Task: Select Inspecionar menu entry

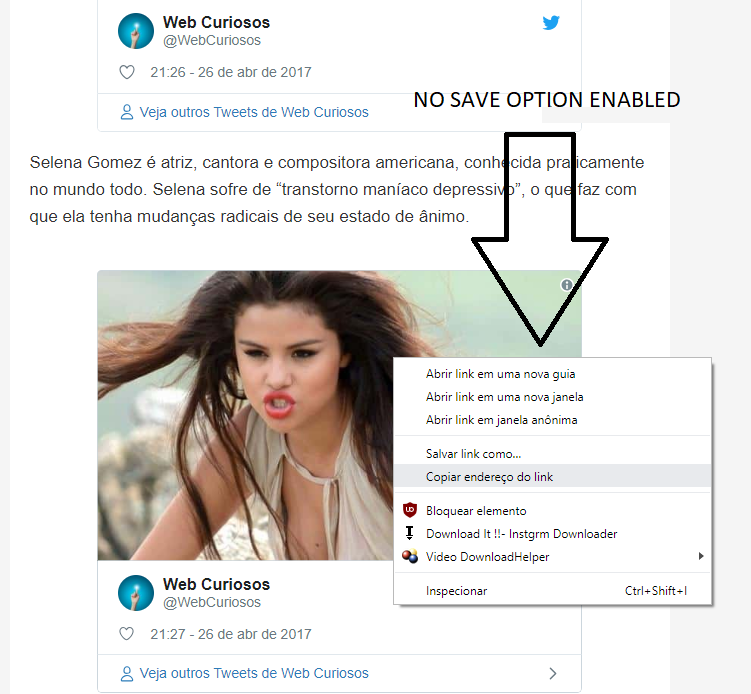Action: pos(553,591)
